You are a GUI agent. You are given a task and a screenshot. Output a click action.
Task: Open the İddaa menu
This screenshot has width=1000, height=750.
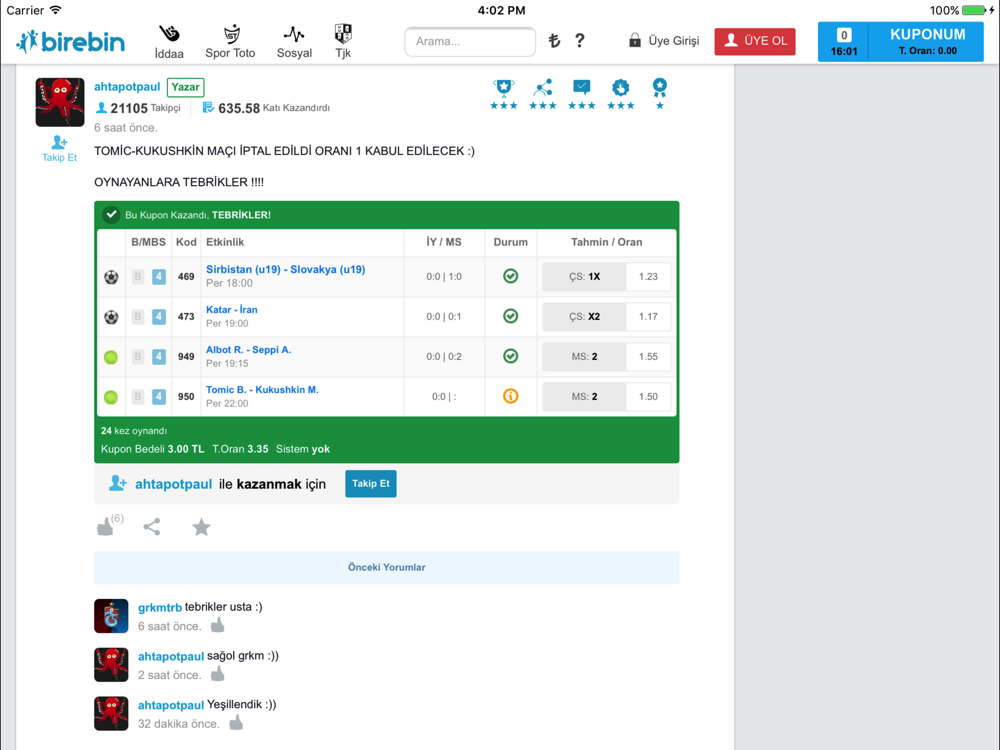tap(169, 41)
